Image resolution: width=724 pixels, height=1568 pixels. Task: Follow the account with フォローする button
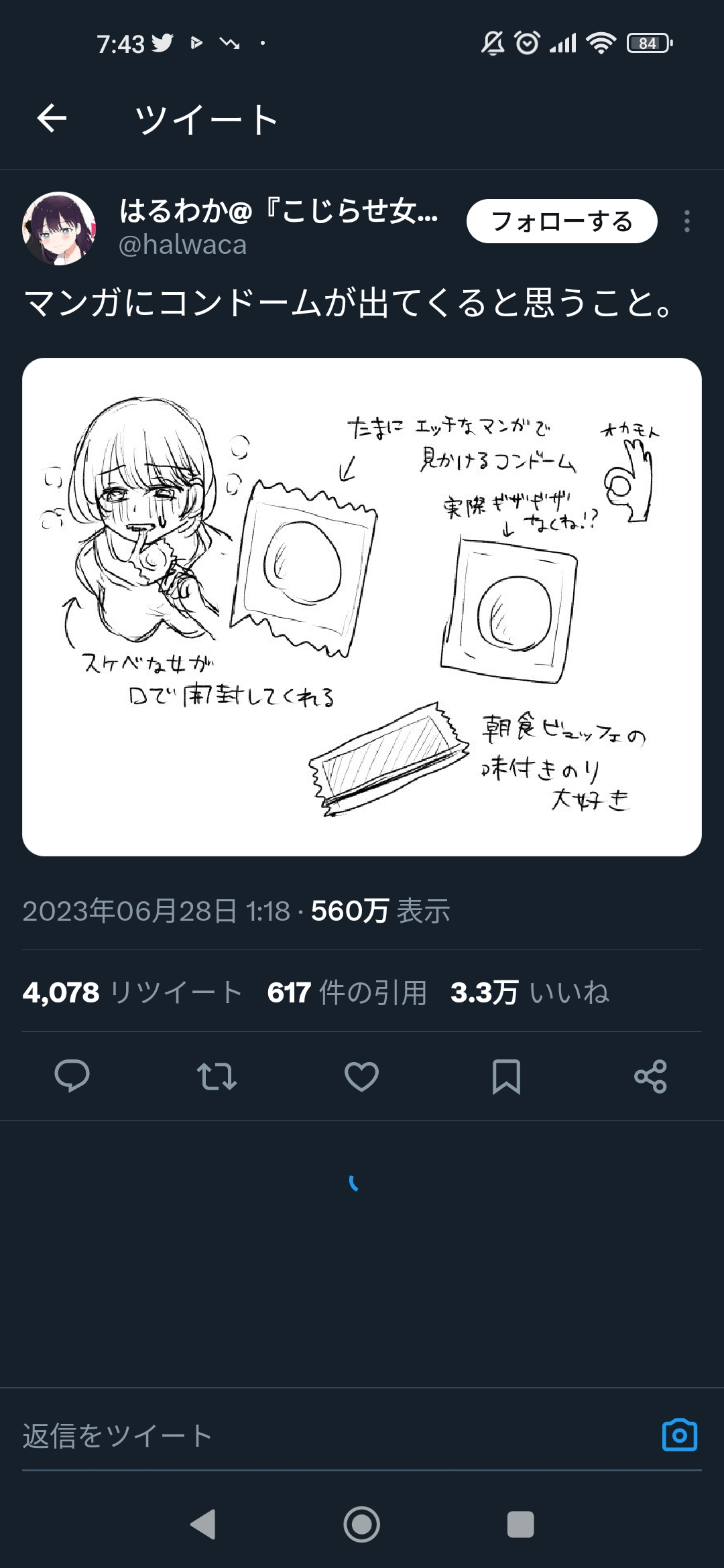coord(562,221)
